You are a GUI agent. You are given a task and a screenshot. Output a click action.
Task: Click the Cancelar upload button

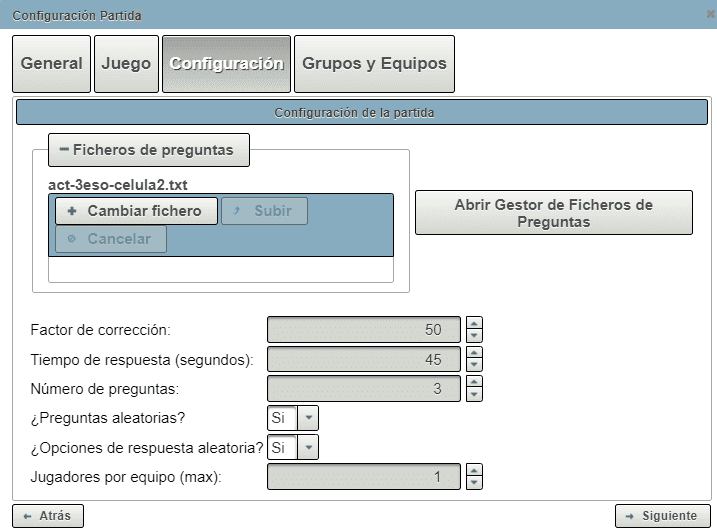pyautogui.click(x=110, y=239)
